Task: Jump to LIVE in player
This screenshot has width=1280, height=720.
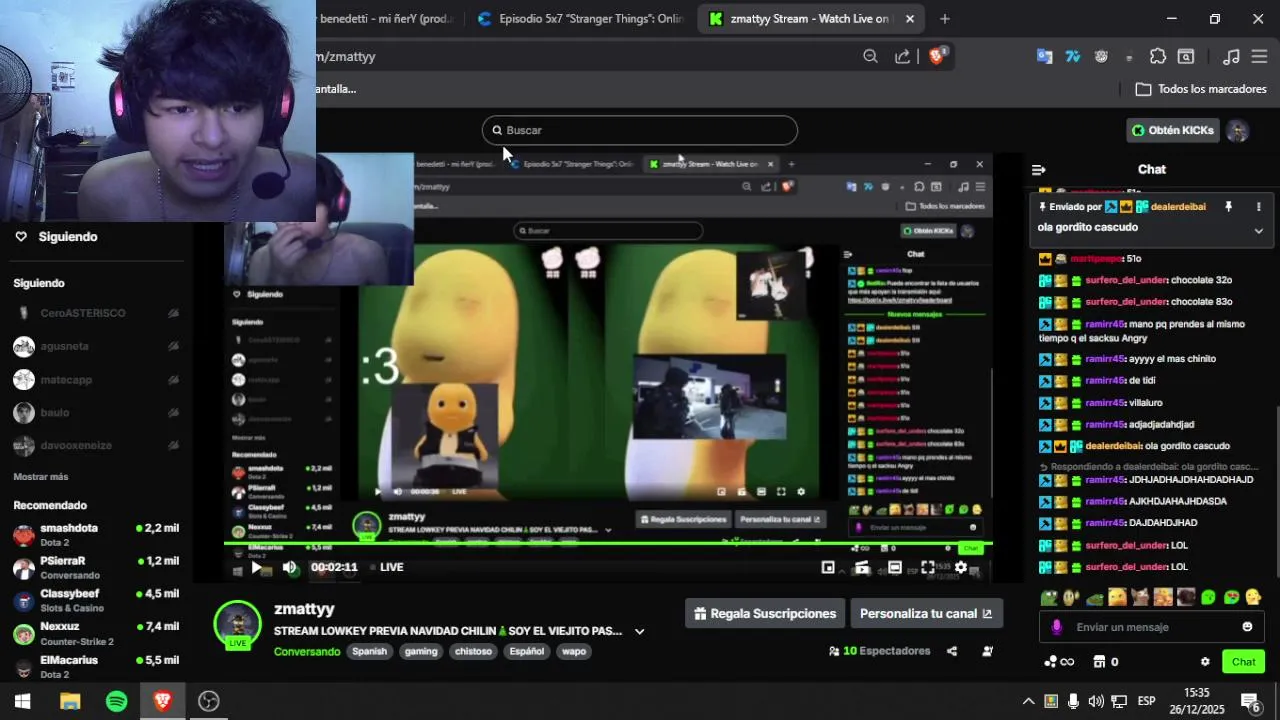Action: [386, 567]
